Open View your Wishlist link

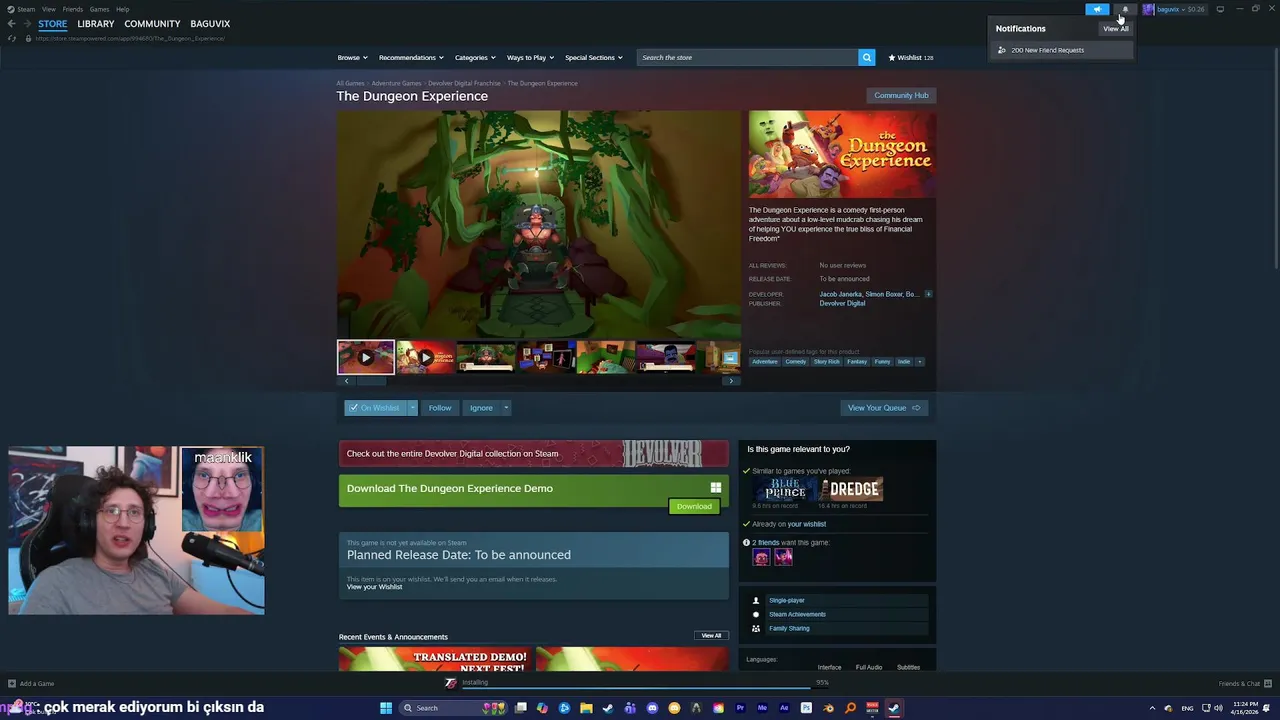[374, 587]
